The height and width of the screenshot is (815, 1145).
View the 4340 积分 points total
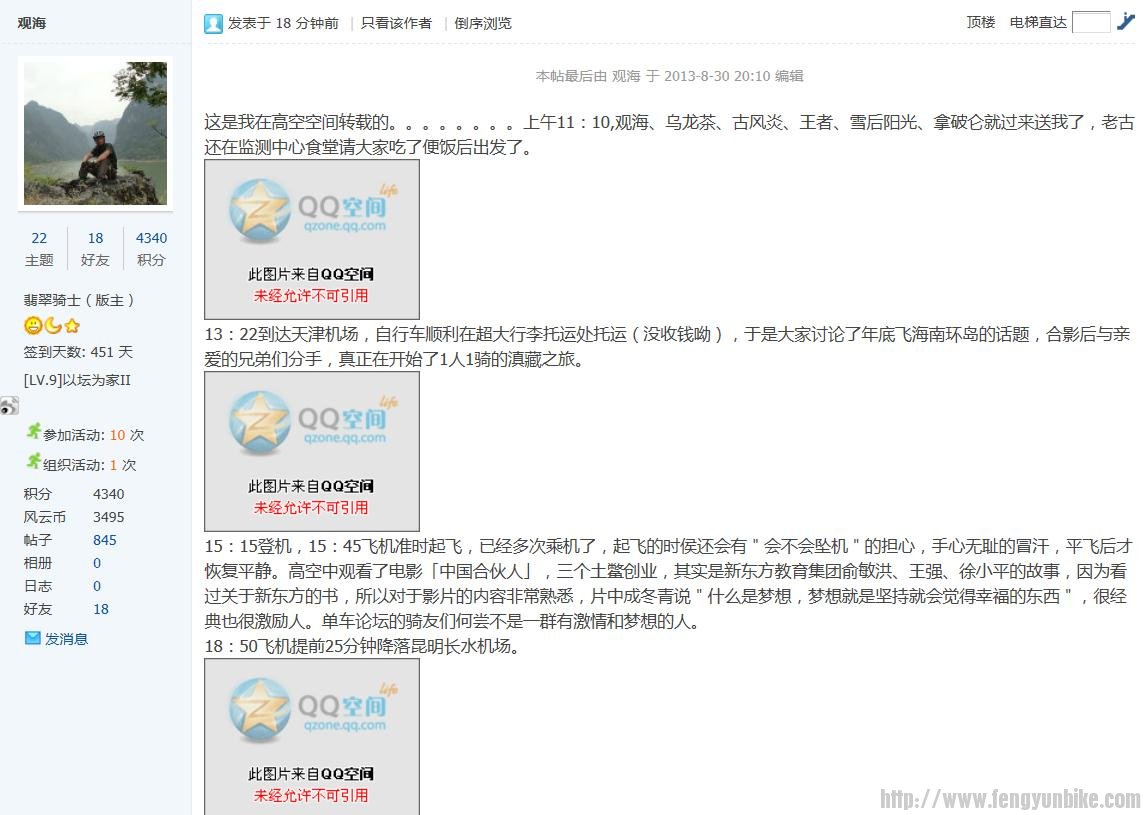click(x=152, y=238)
